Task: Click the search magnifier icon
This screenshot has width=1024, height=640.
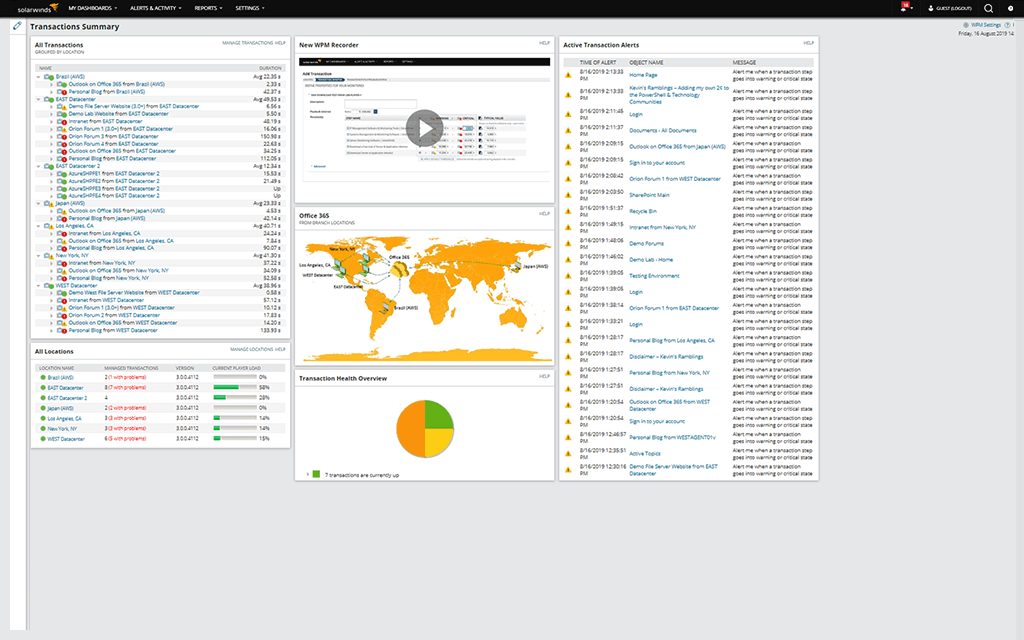Action: pos(988,8)
